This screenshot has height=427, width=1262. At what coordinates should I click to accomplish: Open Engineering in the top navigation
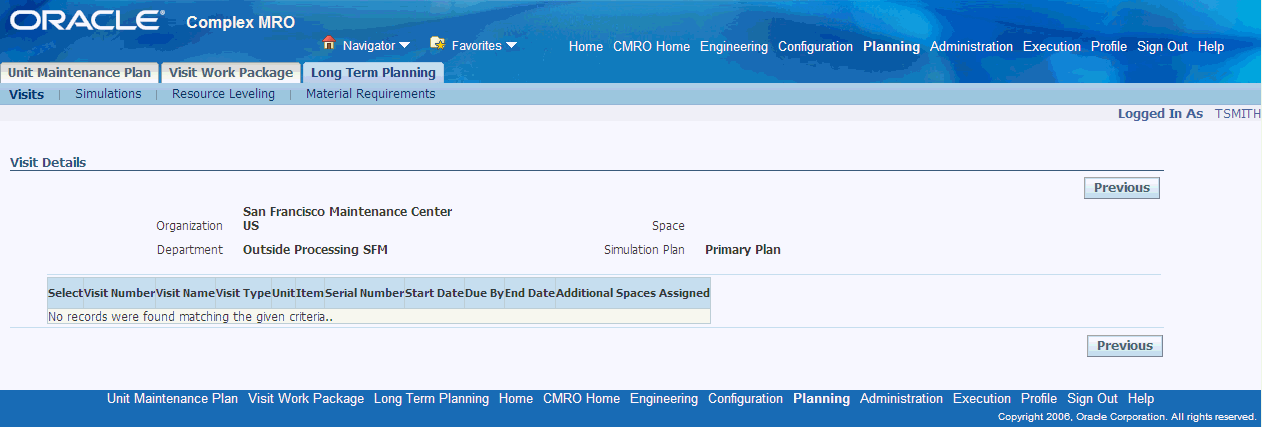point(734,47)
